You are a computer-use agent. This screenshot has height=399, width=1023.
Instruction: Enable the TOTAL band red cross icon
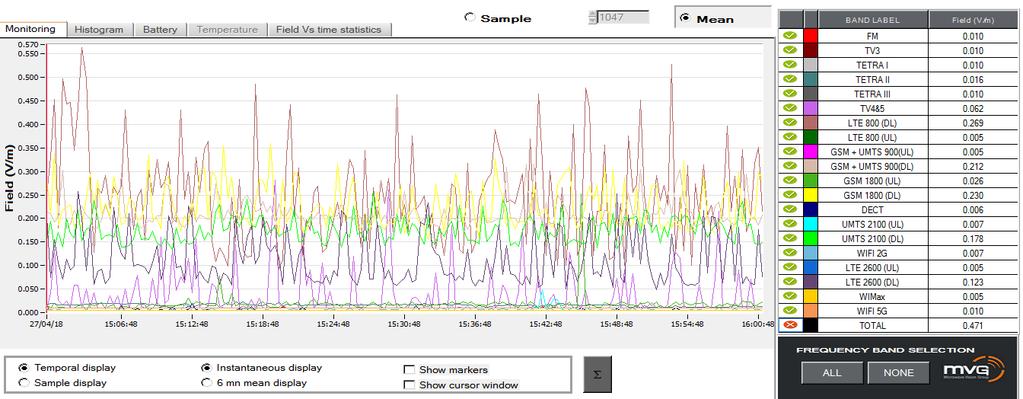click(x=790, y=325)
